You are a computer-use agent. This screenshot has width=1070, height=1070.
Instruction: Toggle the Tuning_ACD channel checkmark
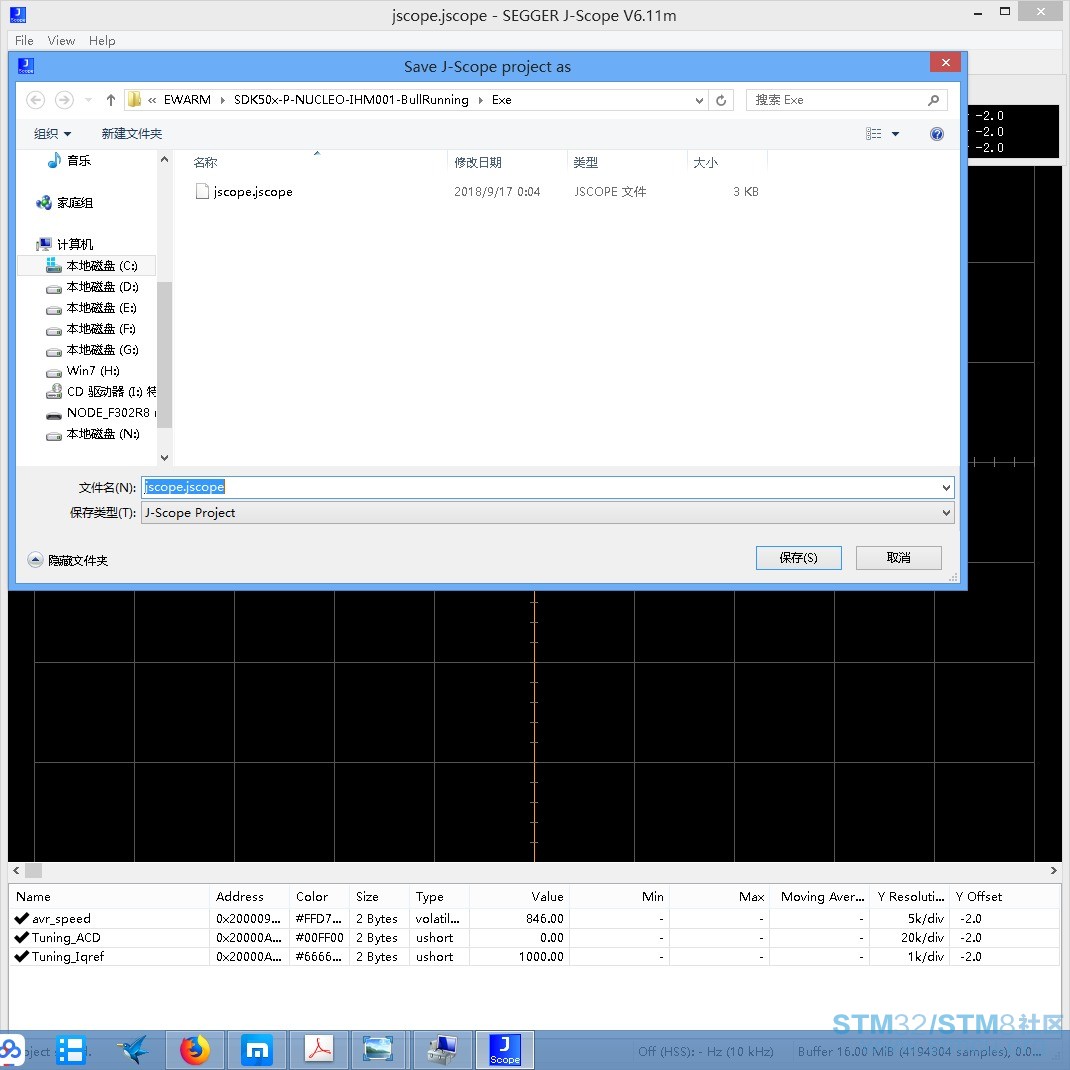point(21,938)
